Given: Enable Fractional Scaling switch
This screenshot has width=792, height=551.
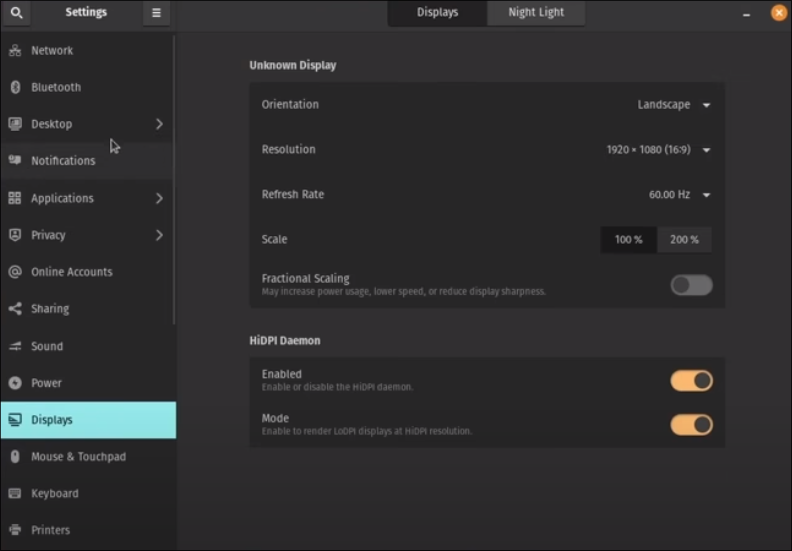Looking at the screenshot, I should [691, 285].
